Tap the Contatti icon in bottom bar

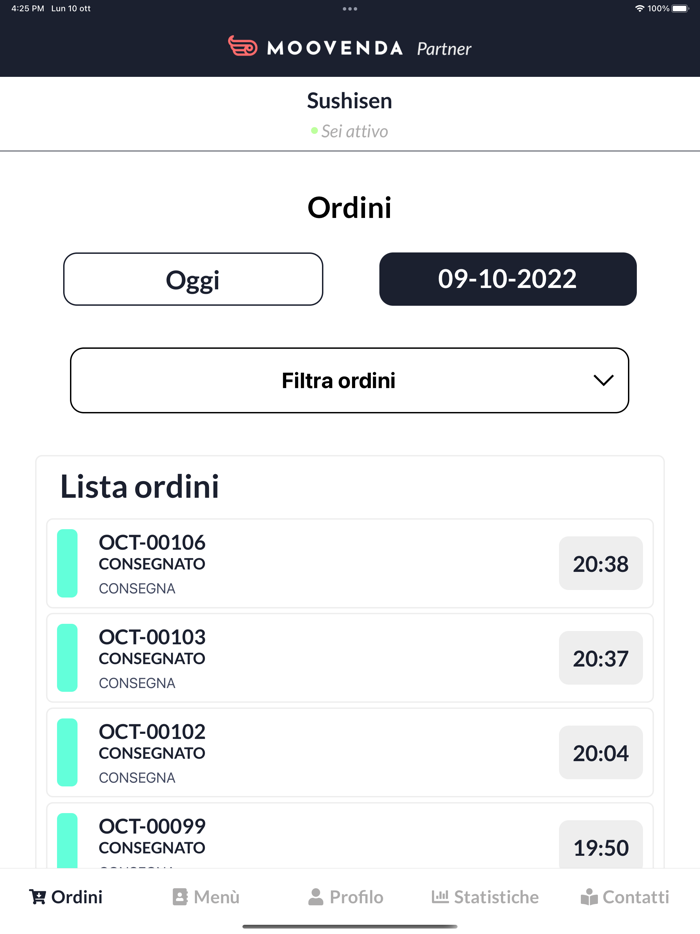tap(589, 897)
